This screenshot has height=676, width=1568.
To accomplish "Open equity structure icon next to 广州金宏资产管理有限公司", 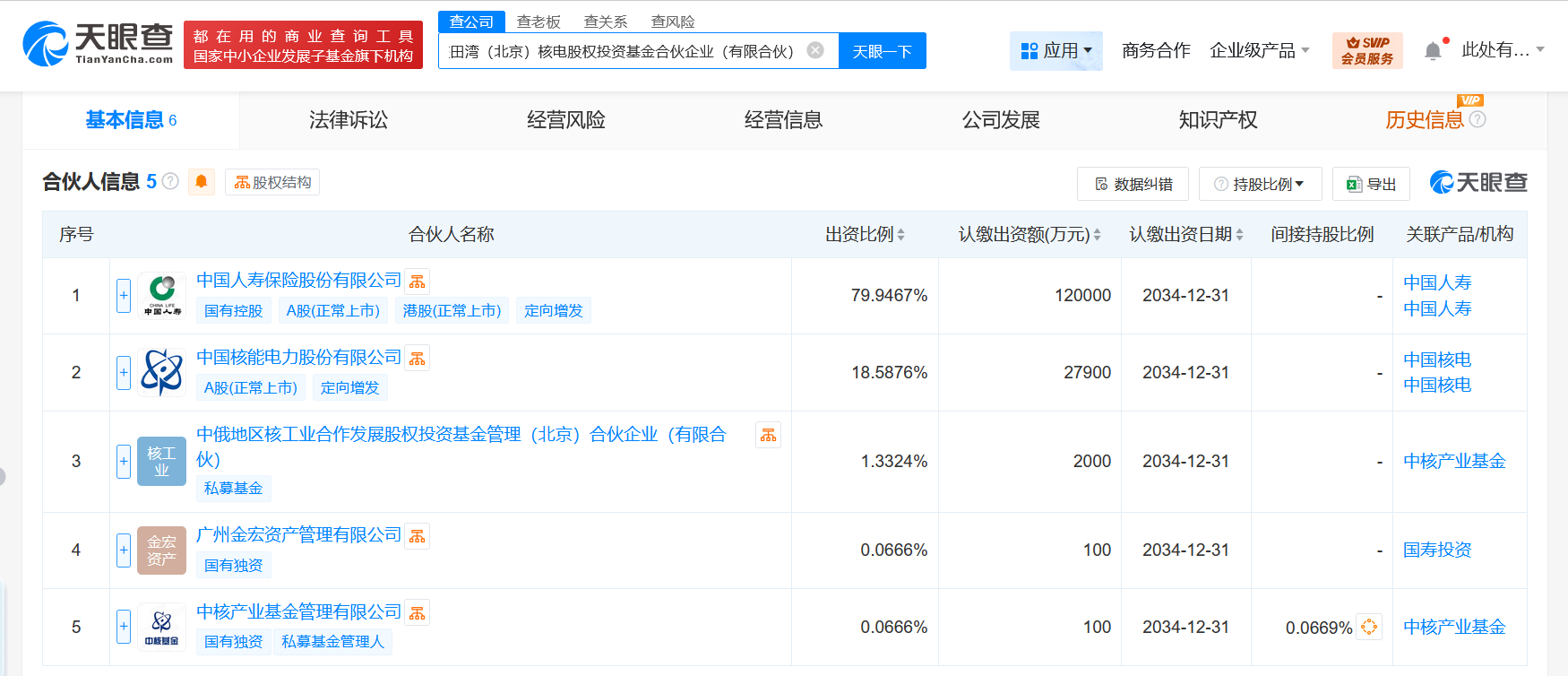I will pos(418,536).
